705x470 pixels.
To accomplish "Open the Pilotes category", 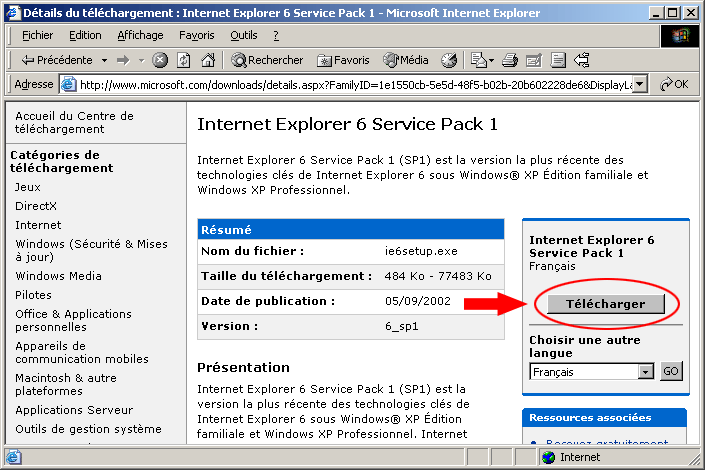I will pyautogui.click(x=33, y=295).
